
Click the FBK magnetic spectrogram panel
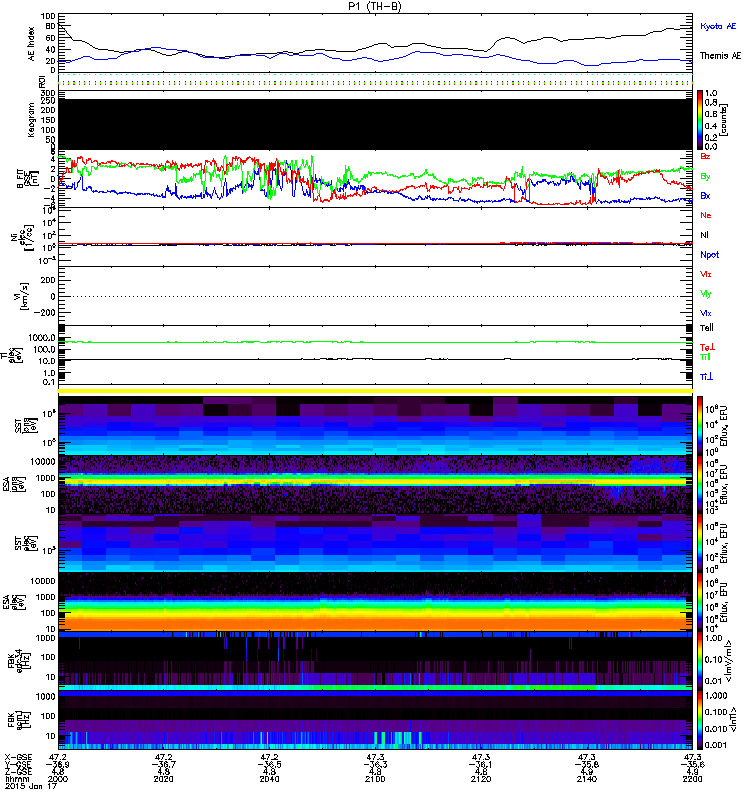375,719
